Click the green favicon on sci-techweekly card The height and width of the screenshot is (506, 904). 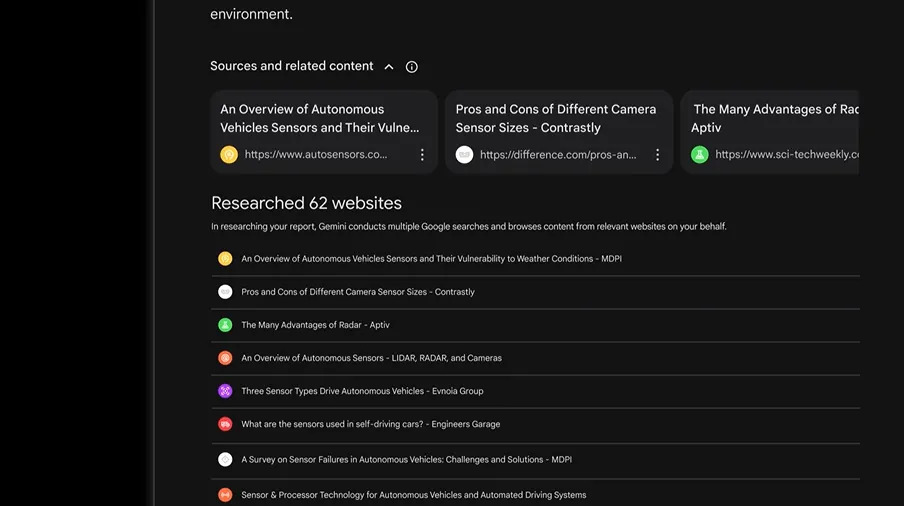[x=700, y=155]
